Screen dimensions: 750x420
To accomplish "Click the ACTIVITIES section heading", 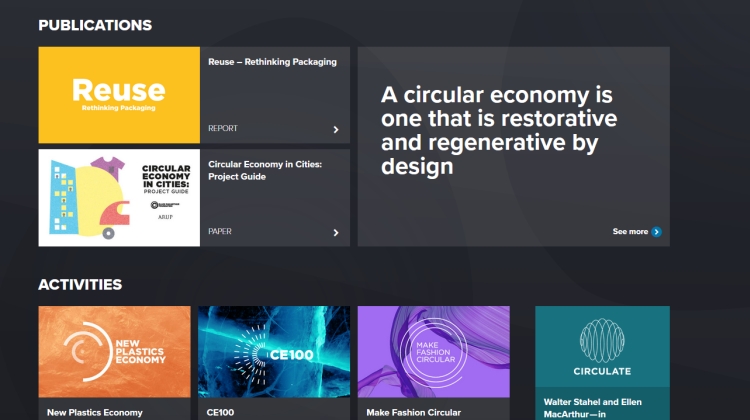I will [x=80, y=285].
